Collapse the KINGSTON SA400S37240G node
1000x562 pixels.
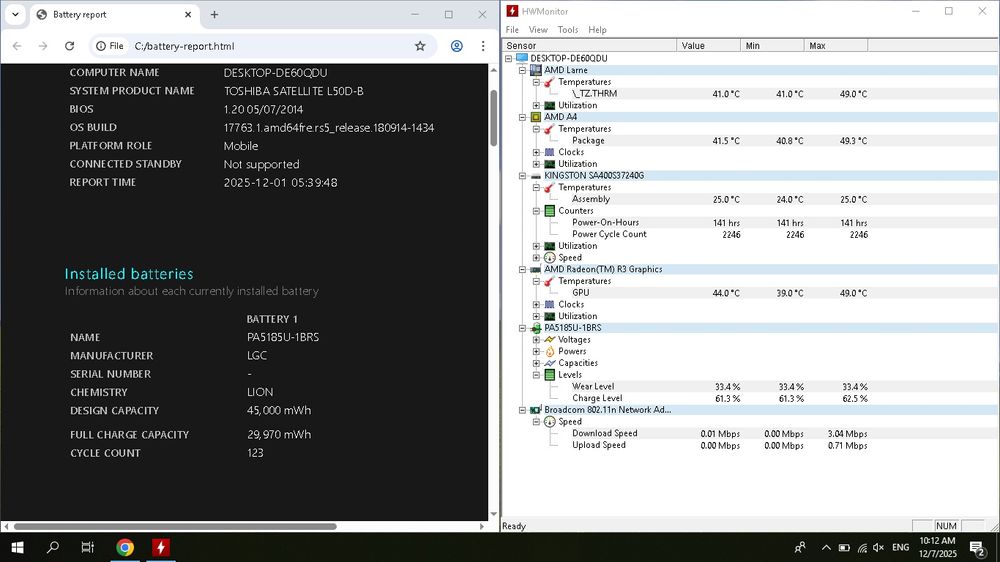522,175
